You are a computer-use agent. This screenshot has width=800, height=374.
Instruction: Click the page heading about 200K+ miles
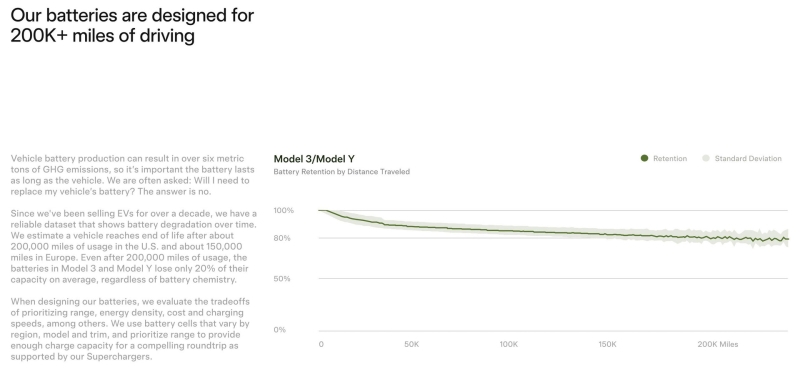point(132,26)
